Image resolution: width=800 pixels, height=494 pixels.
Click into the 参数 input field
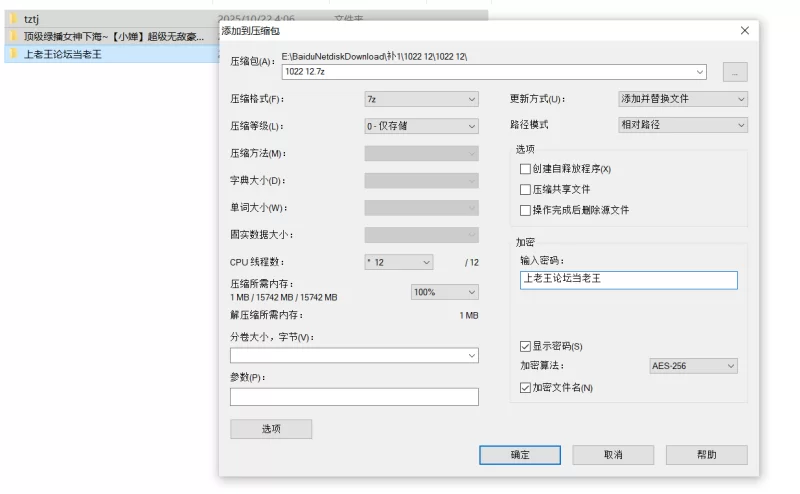click(x=354, y=397)
